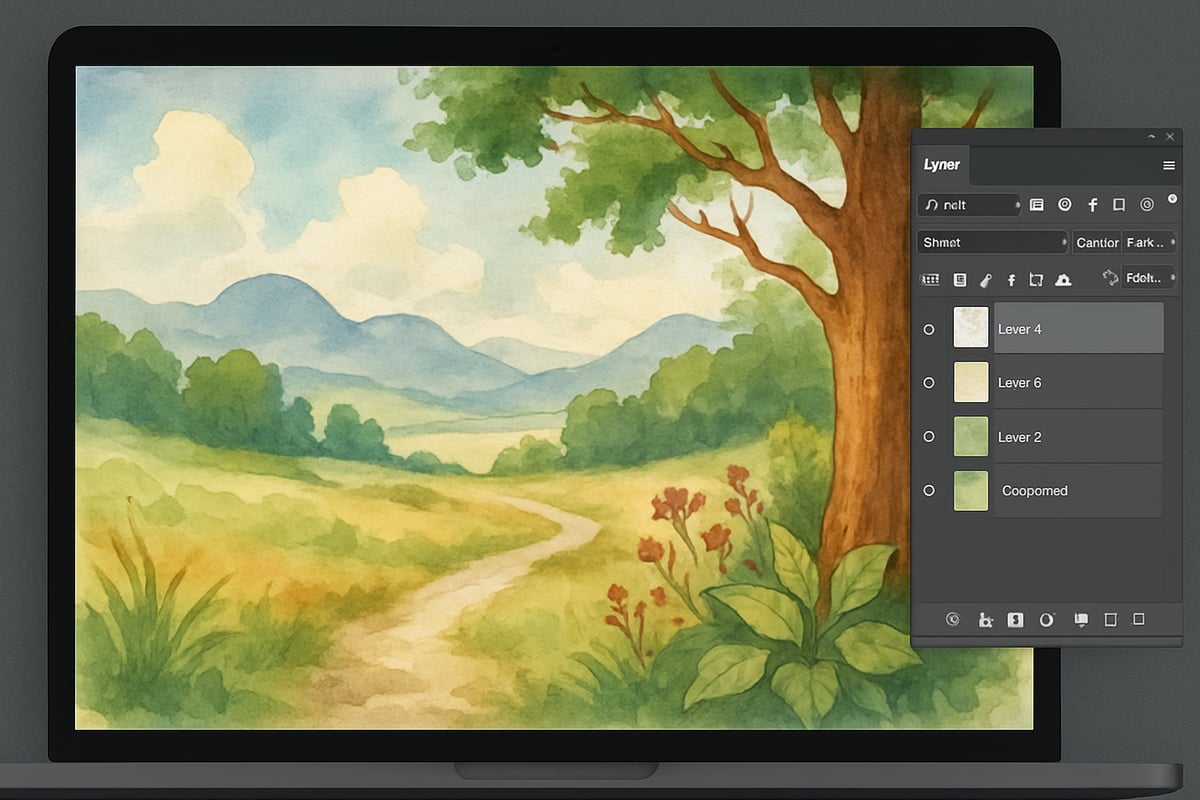
Task: Open the Fdelt dropdown
Action: click(x=1147, y=278)
